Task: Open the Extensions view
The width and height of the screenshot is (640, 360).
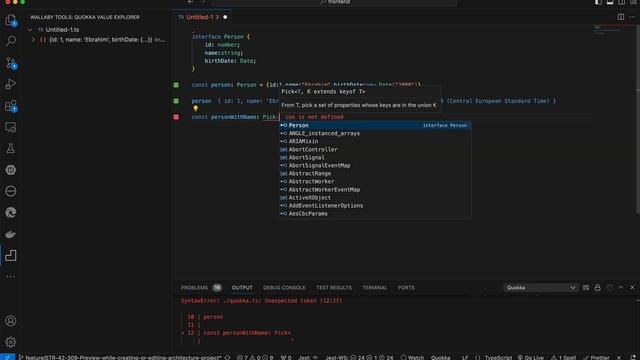Action: tap(11, 106)
